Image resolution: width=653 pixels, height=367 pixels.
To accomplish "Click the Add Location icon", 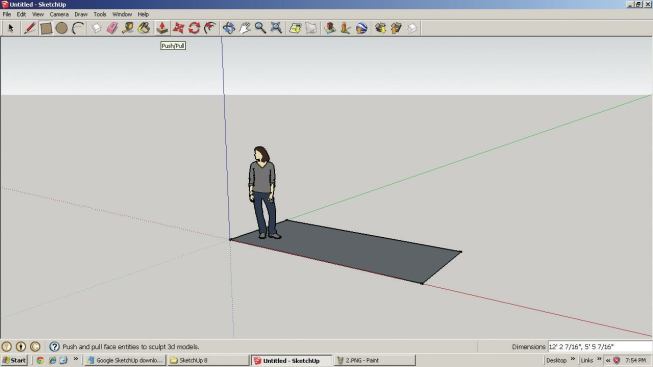I will pyautogui.click(x=295, y=28).
